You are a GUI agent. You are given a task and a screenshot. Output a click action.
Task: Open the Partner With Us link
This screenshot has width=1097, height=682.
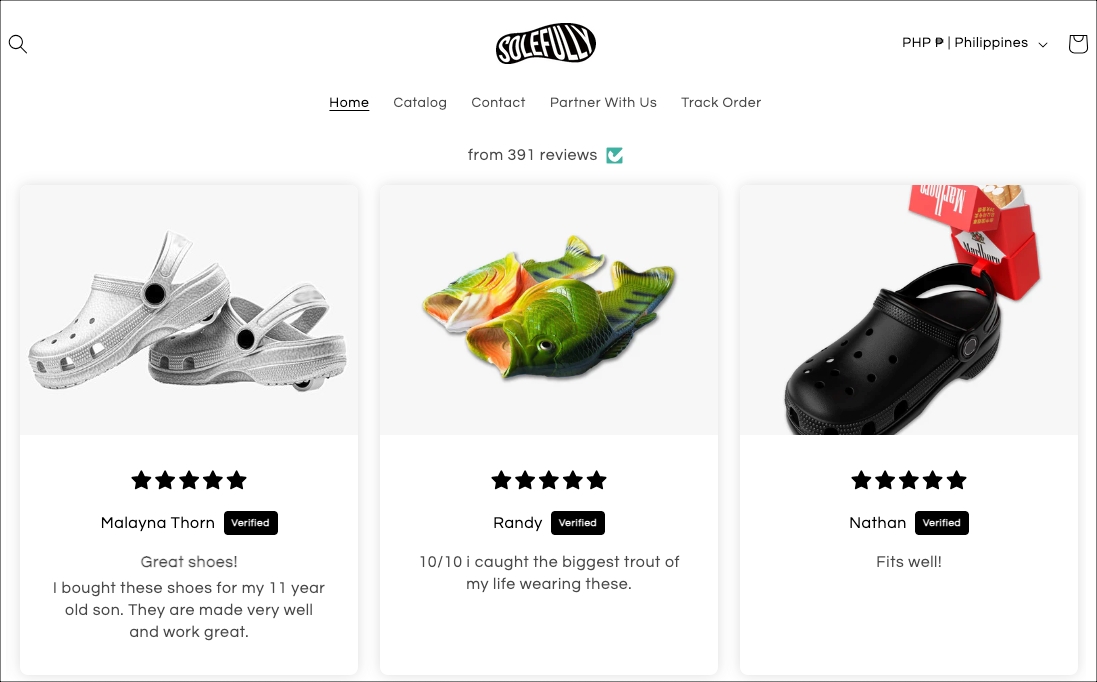pyautogui.click(x=603, y=103)
